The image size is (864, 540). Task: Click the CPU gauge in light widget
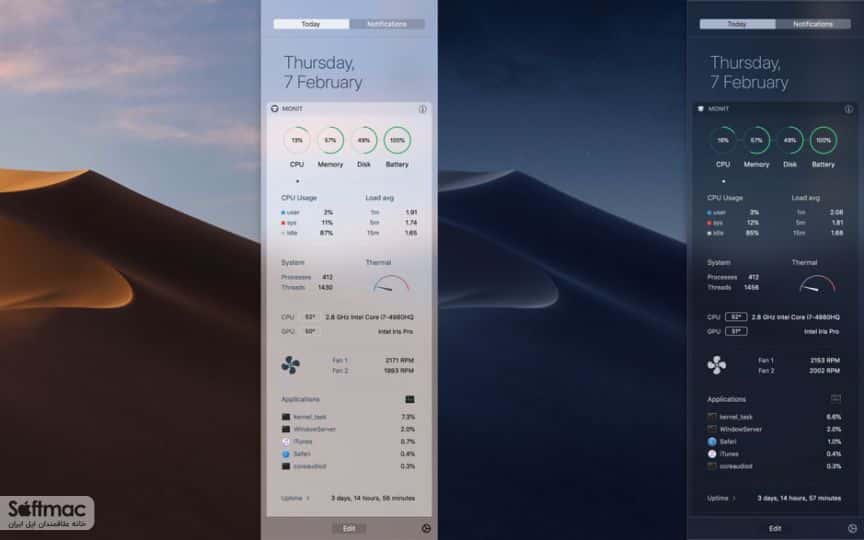point(296,140)
